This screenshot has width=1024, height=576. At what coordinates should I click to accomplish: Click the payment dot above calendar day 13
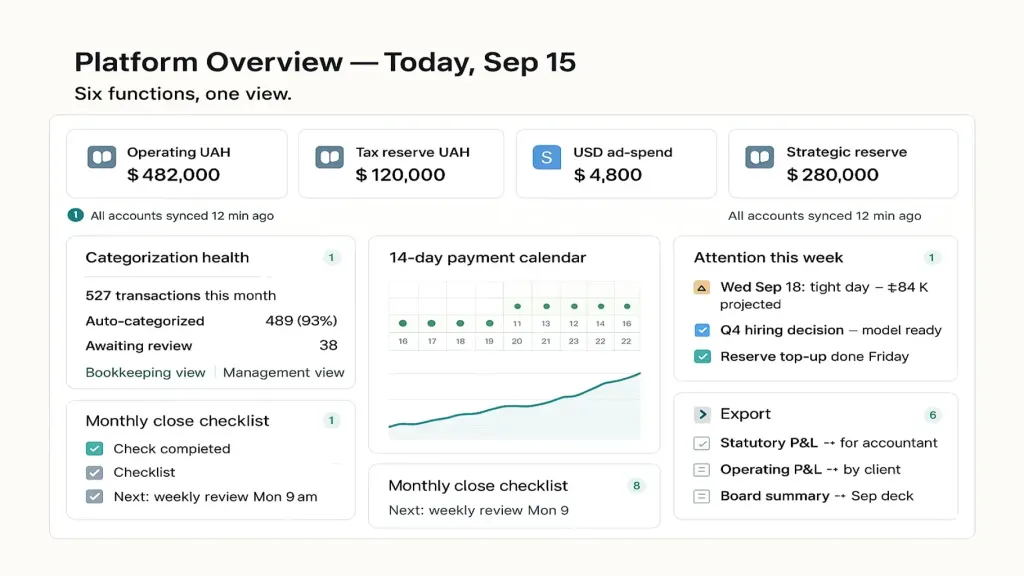pos(546,306)
